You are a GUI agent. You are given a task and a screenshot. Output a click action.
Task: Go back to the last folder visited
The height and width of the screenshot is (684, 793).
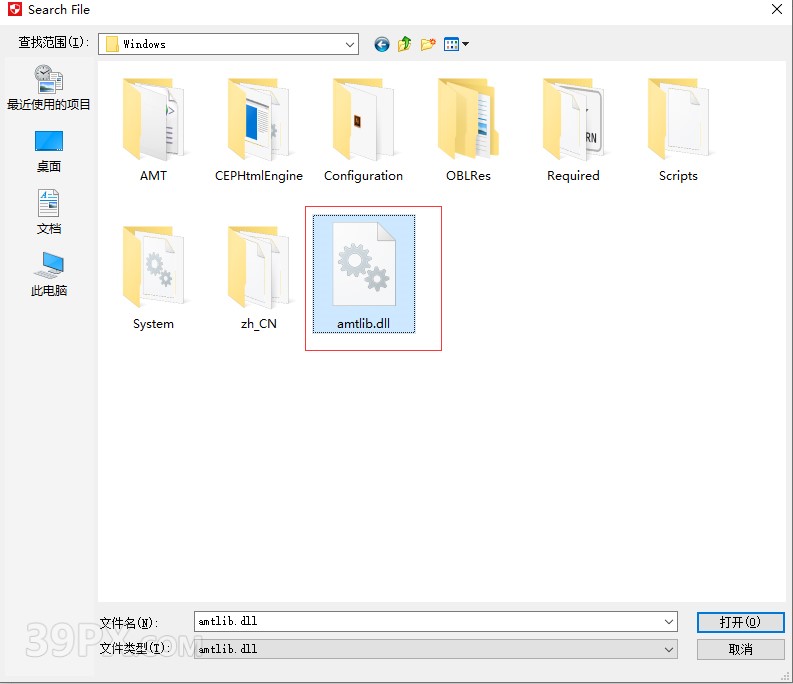tap(382, 45)
